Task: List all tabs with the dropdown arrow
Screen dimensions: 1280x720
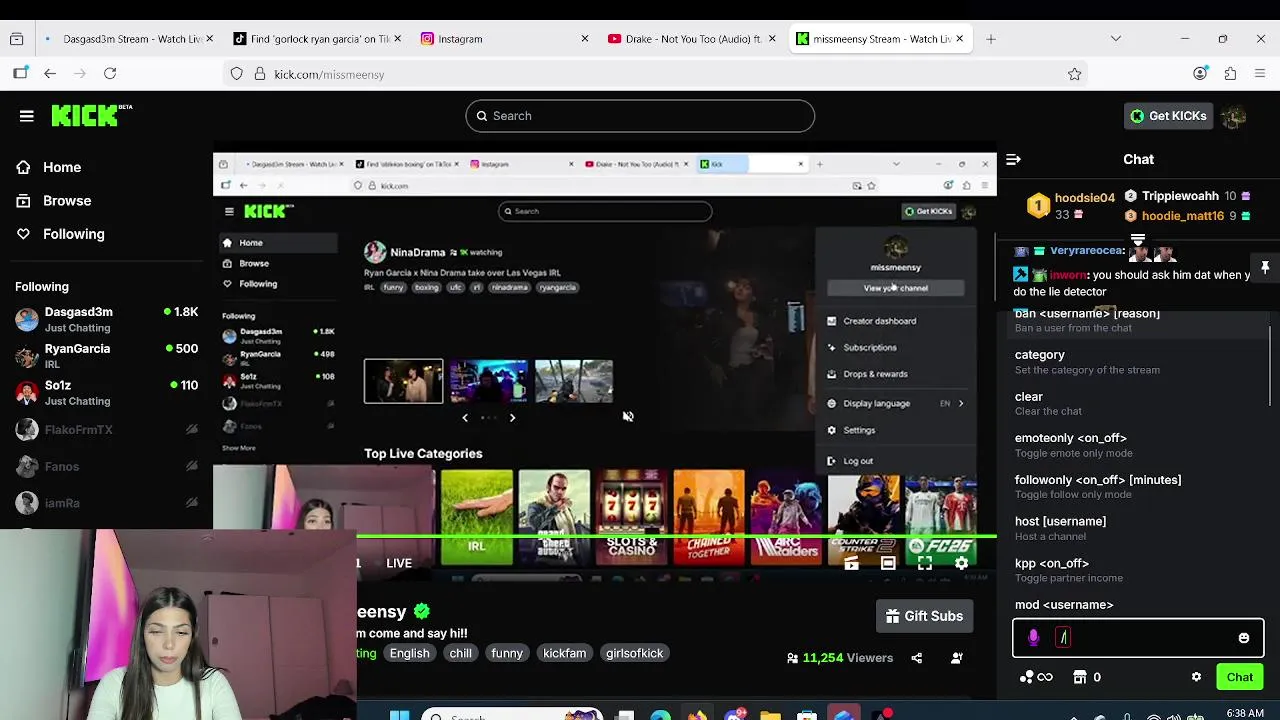Action: [x=1116, y=39]
